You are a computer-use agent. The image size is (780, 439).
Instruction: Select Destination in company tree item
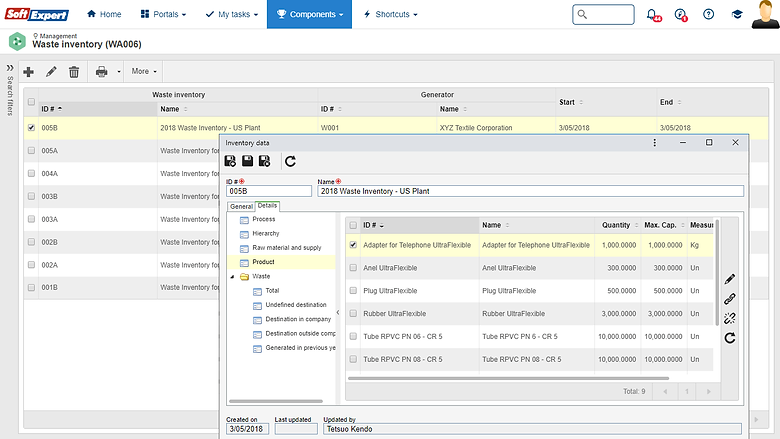coord(298,319)
